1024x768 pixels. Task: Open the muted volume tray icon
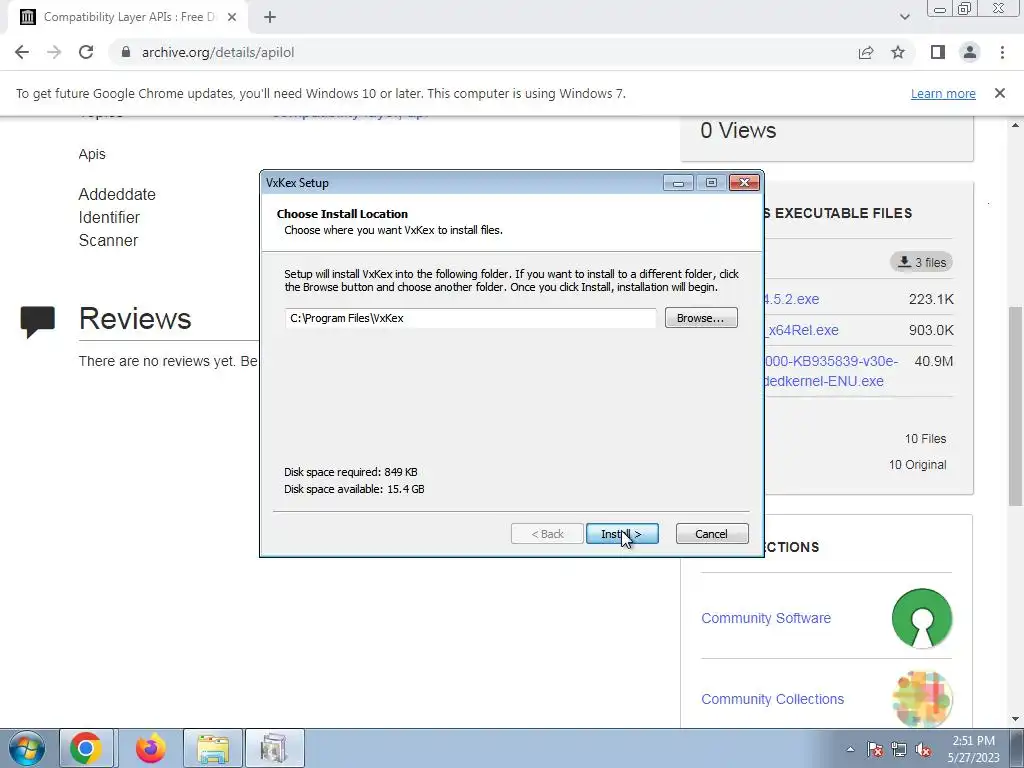923,749
